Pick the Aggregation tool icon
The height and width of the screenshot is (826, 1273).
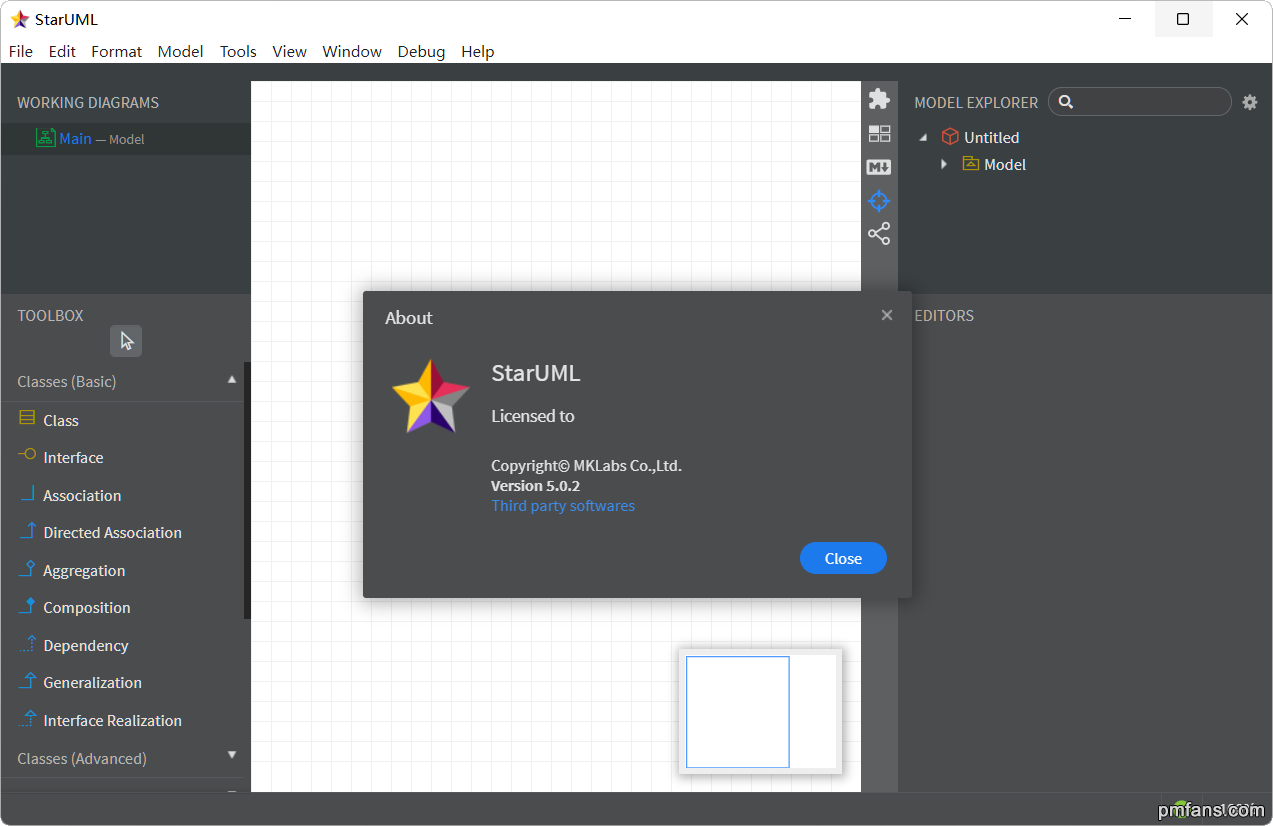(27, 569)
